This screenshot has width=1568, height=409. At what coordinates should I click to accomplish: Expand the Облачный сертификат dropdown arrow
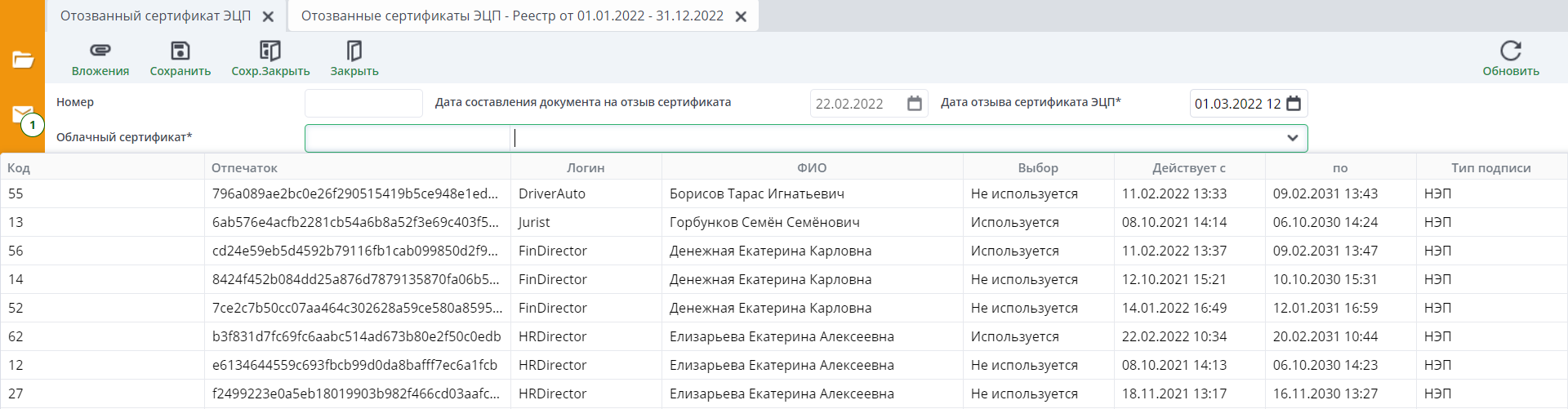coord(1293,138)
